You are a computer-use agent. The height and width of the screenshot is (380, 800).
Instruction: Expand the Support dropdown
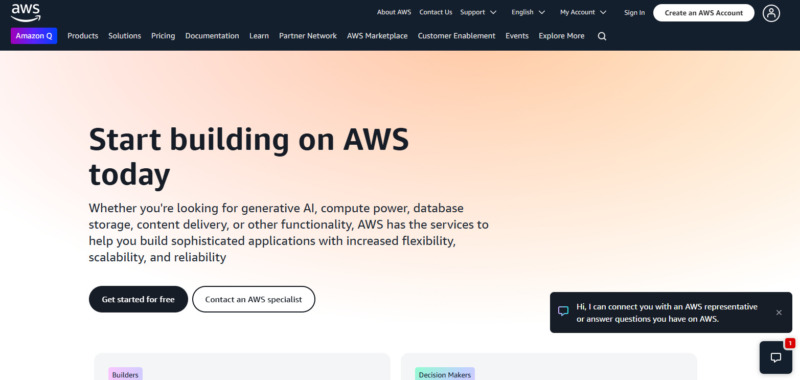point(478,12)
